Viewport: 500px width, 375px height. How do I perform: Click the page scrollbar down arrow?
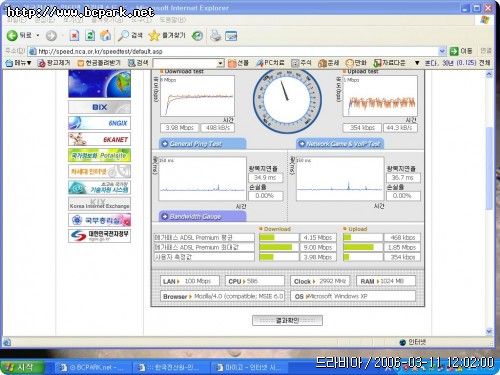tap(489, 331)
